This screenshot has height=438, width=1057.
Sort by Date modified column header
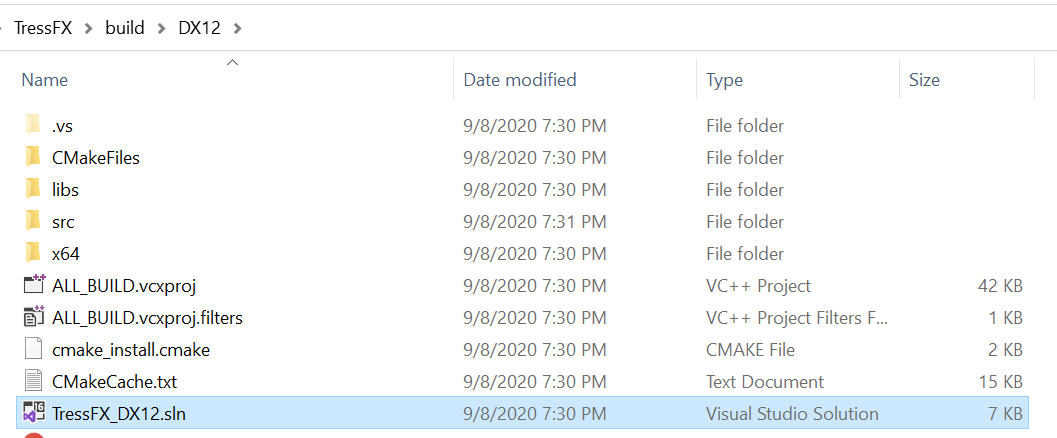(x=520, y=80)
